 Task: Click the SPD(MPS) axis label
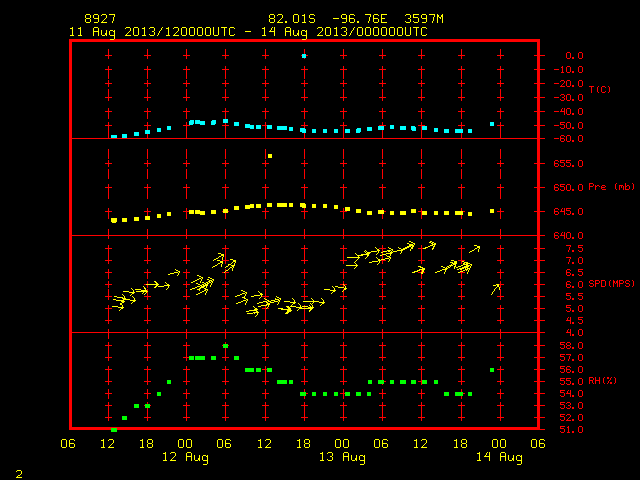(611, 284)
